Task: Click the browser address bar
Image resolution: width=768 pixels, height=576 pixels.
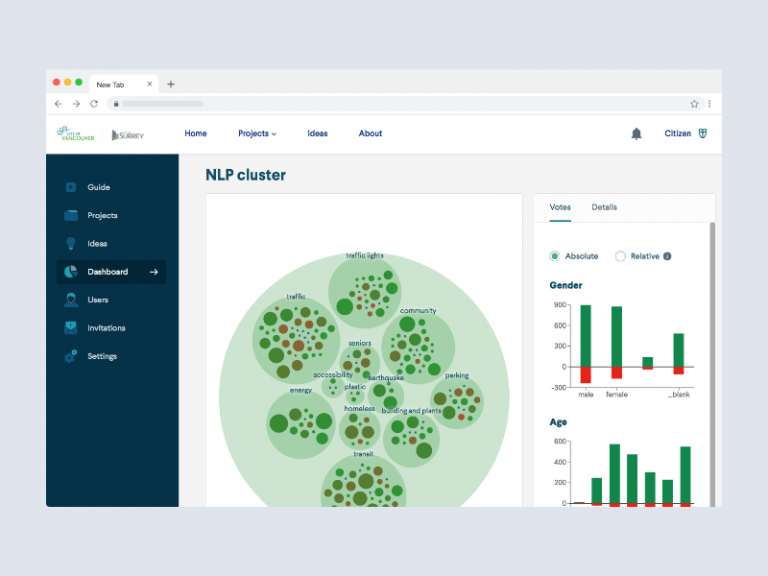Action: (400, 103)
